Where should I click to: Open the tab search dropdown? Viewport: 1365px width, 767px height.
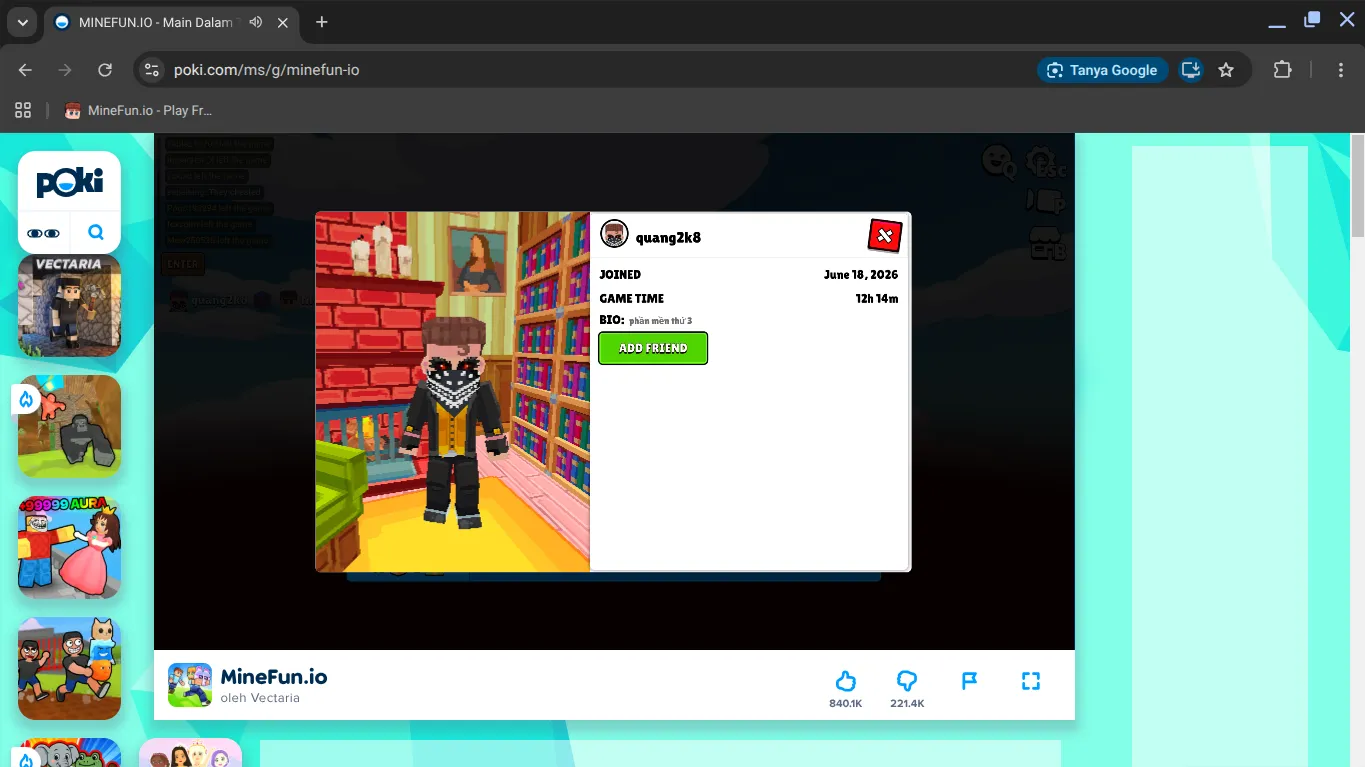coord(22,23)
